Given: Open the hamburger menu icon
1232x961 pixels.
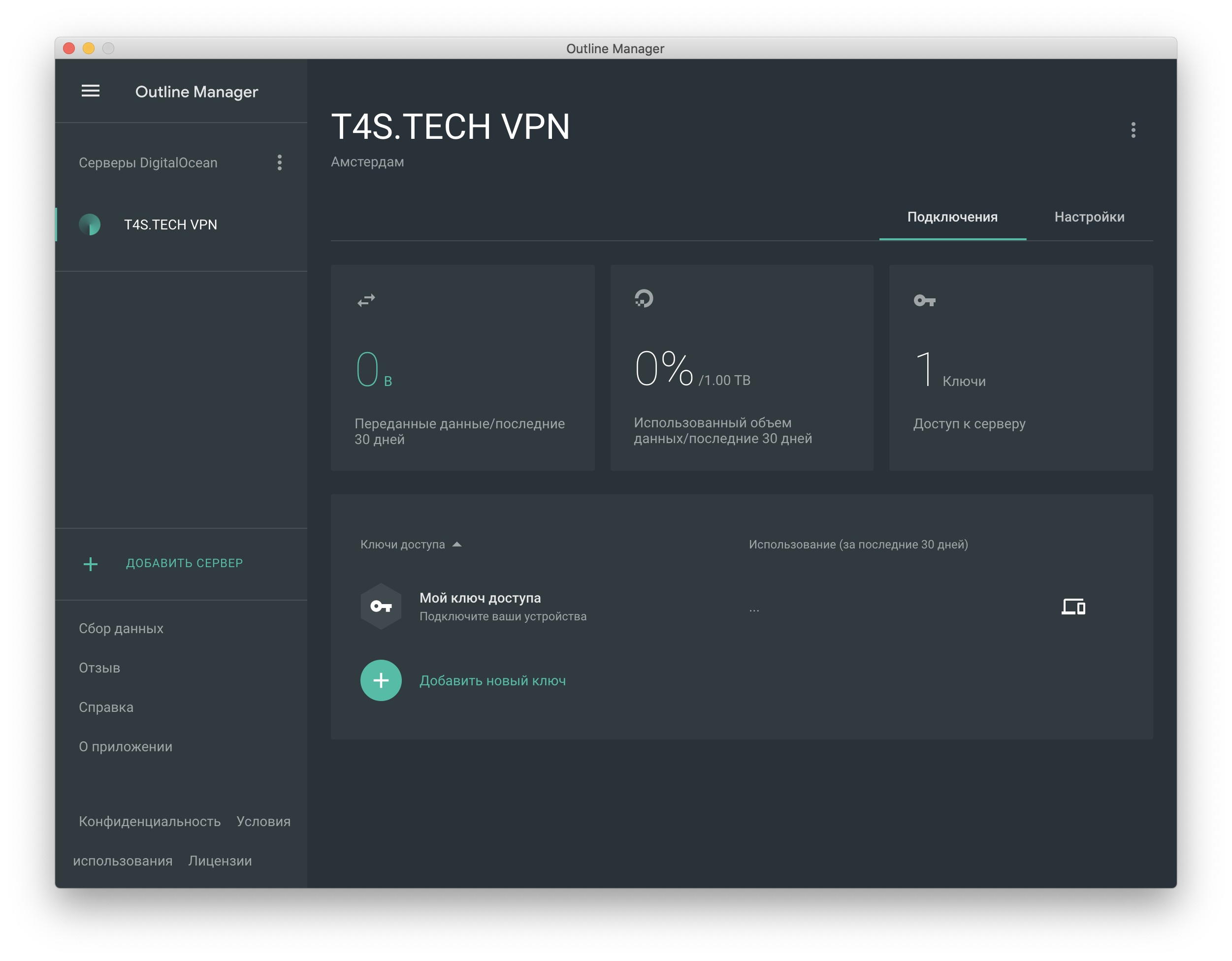Looking at the screenshot, I should click(90, 92).
